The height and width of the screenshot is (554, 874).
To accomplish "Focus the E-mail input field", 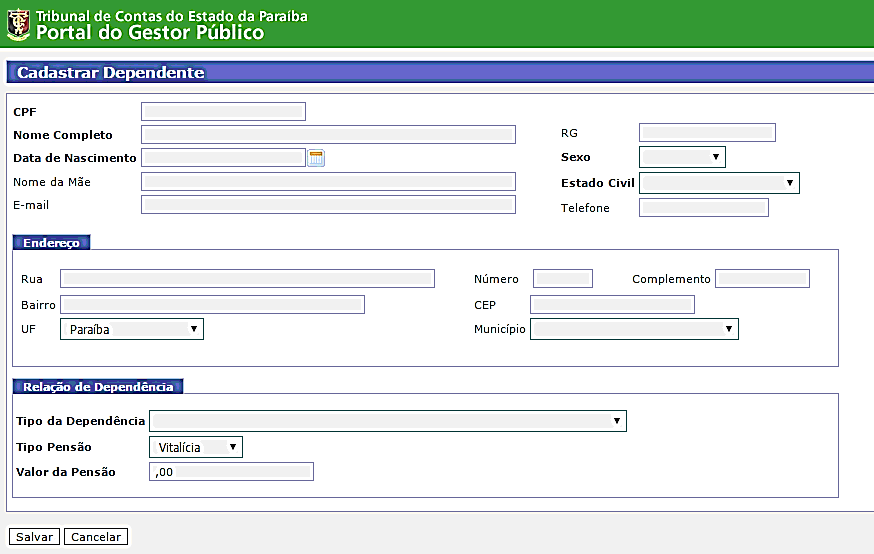I will [328, 205].
